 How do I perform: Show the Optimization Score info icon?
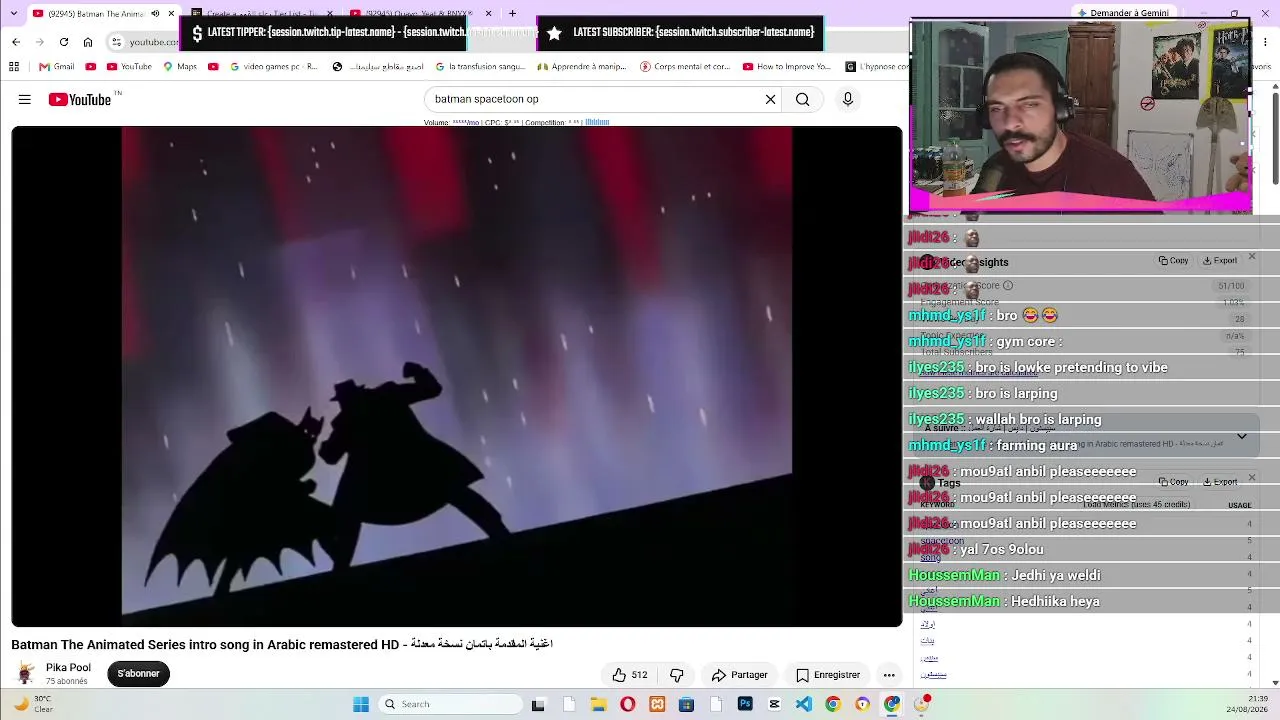point(1008,285)
